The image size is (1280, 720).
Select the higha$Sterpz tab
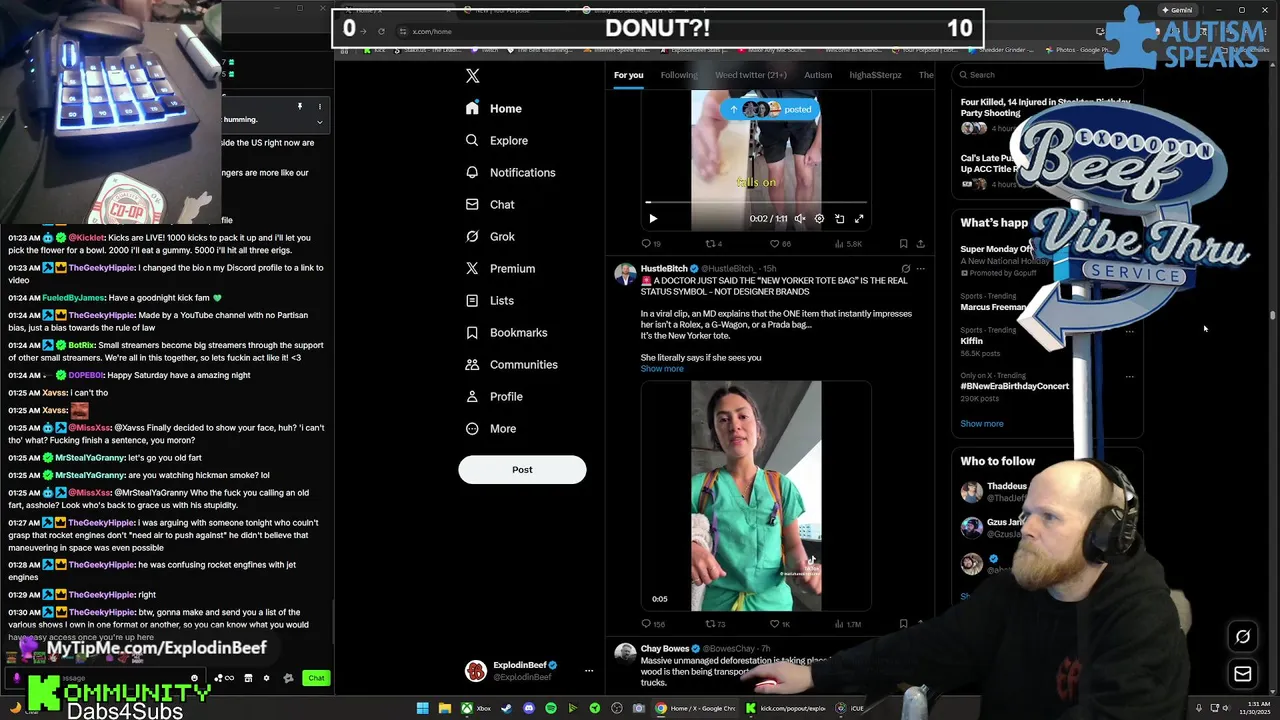[875, 75]
